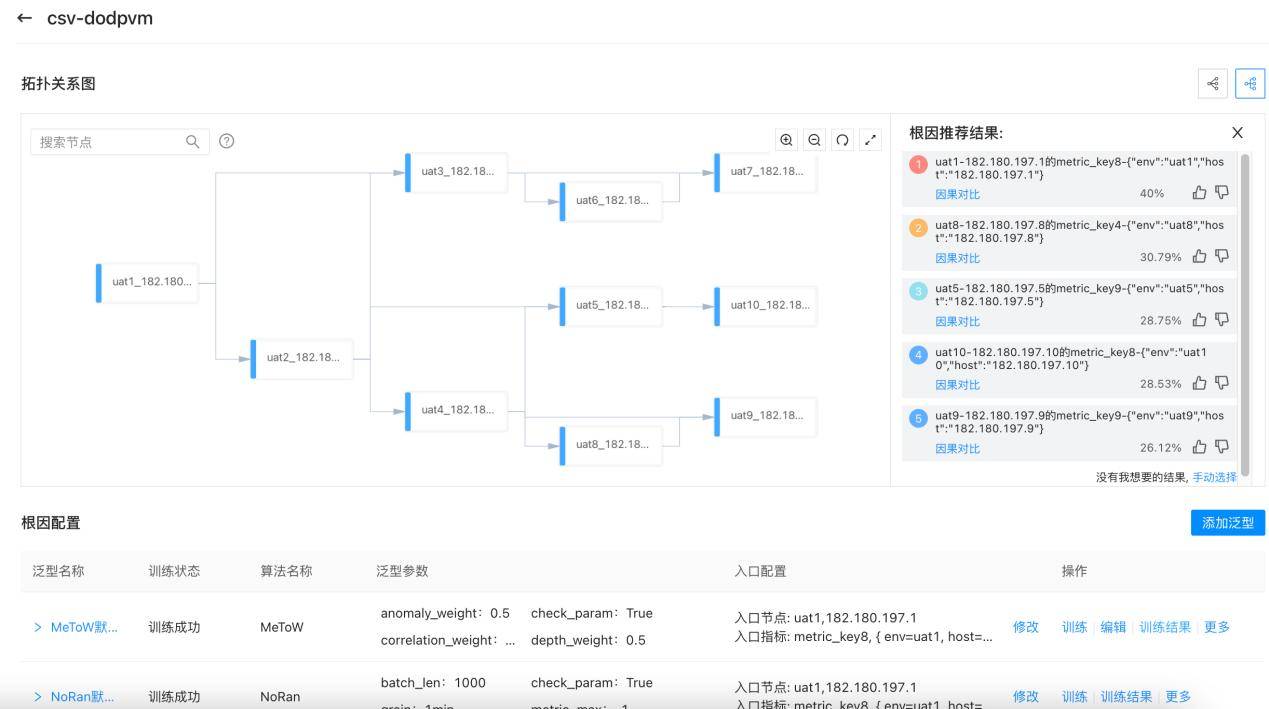Select the uat2 node in topology graph
1269x709 pixels.
[x=303, y=358]
